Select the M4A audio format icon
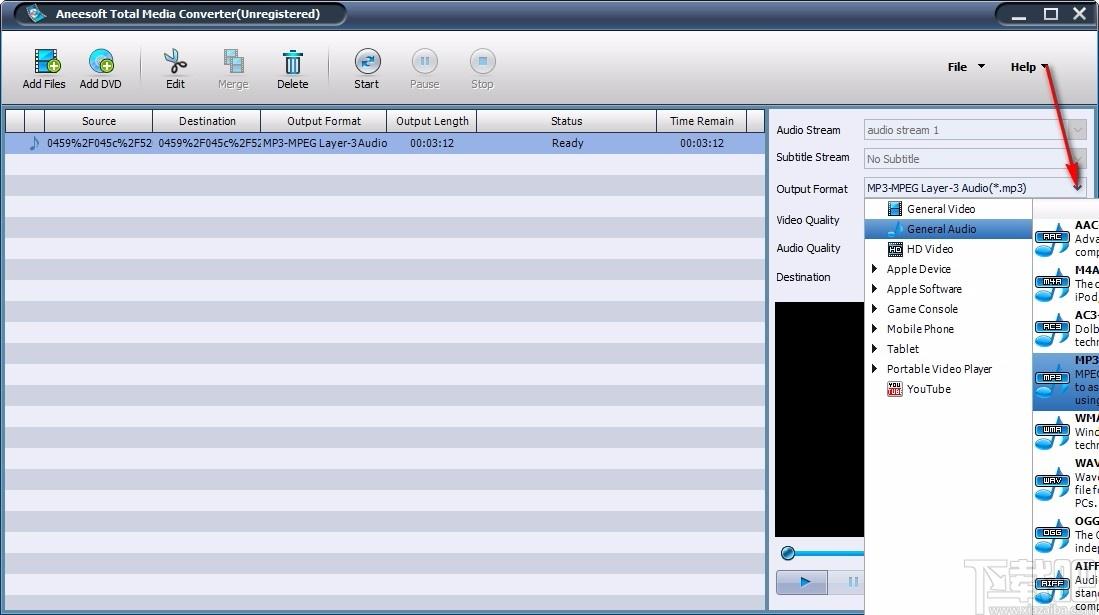 pyautogui.click(x=1052, y=284)
